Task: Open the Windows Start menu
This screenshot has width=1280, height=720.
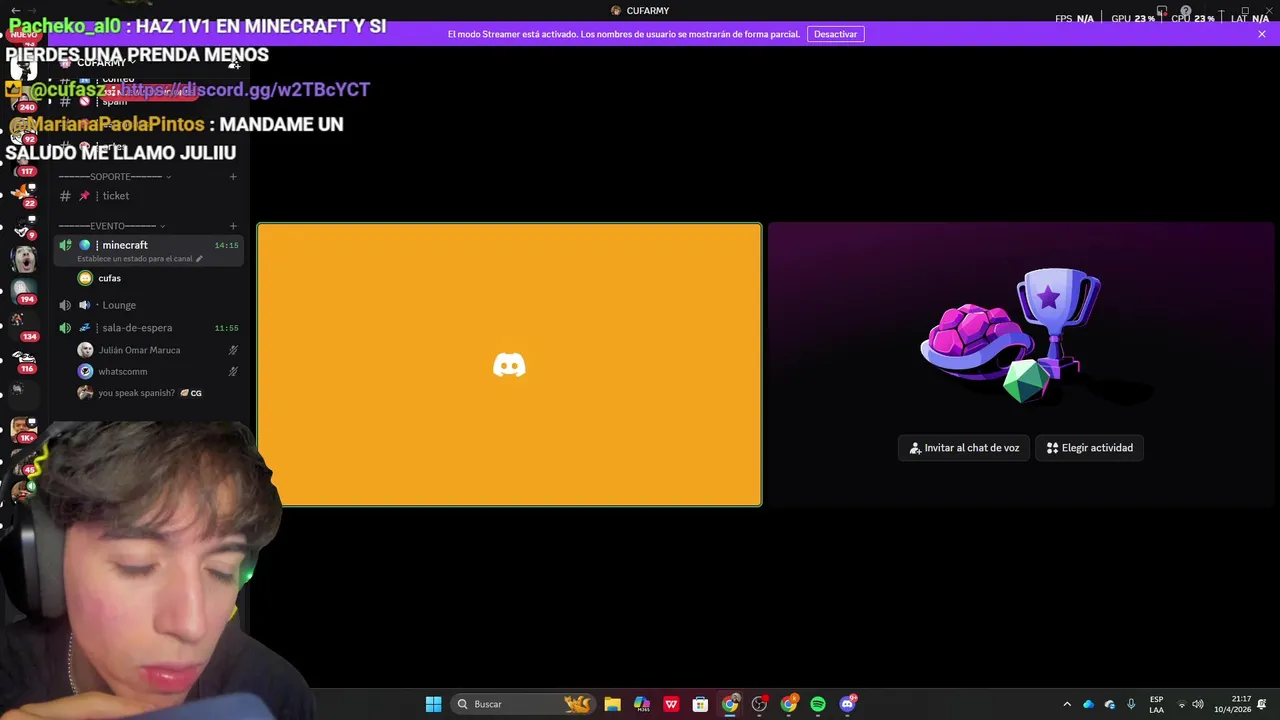Action: click(433, 704)
